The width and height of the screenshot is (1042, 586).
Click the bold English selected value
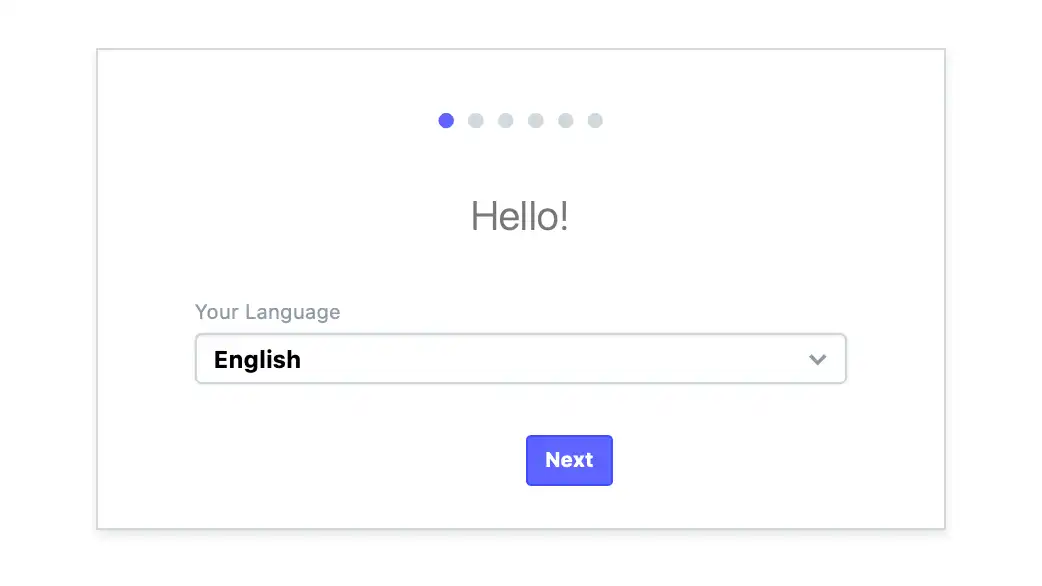pyautogui.click(x=257, y=360)
